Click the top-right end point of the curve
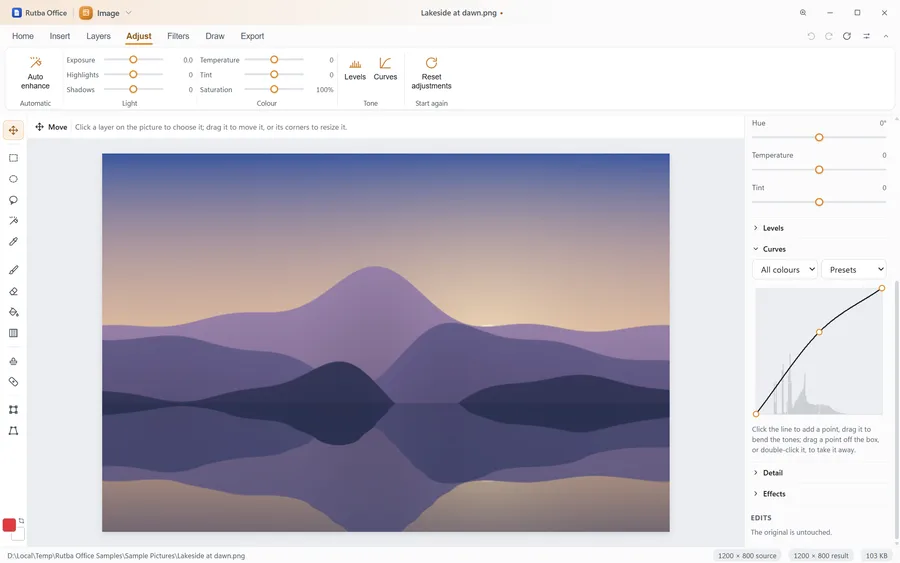 coord(882,288)
